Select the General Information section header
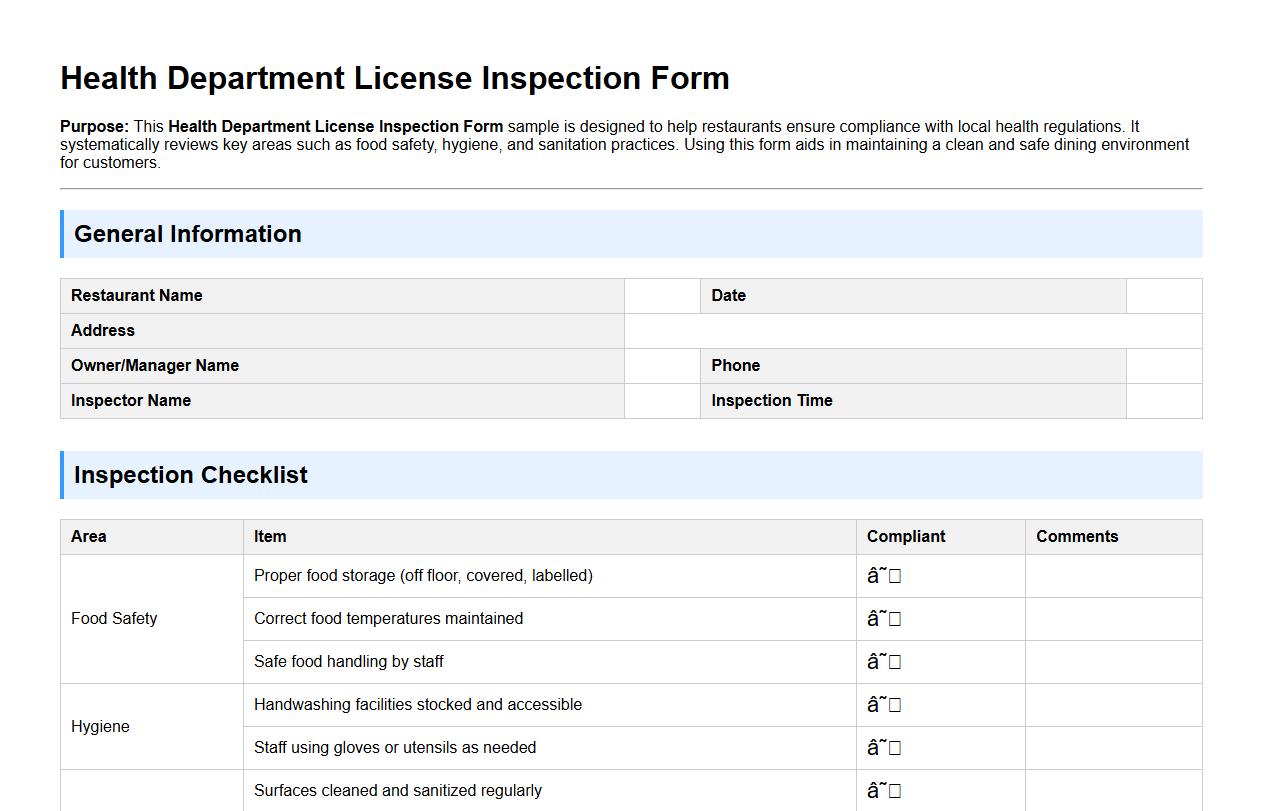This screenshot has width=1263, height=811. [x=188, y=234]
